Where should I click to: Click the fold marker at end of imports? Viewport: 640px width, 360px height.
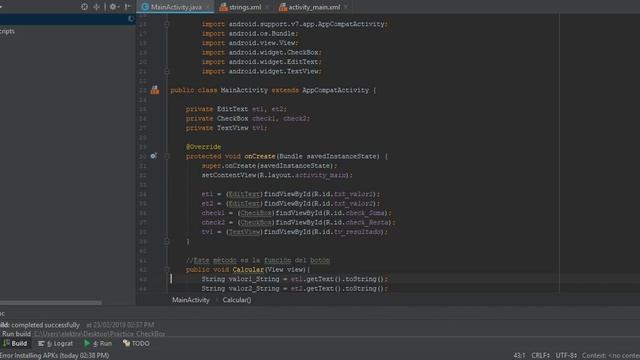click(167, 71)
